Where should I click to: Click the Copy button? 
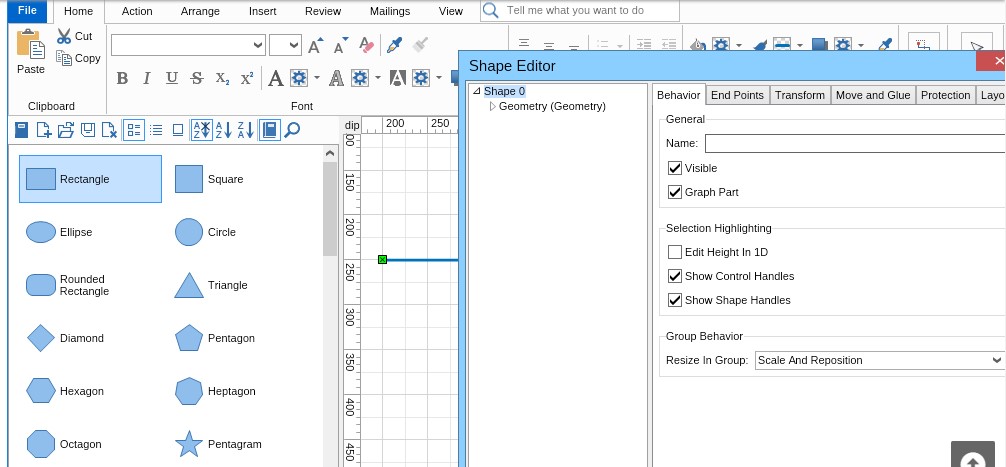[79, 58]
